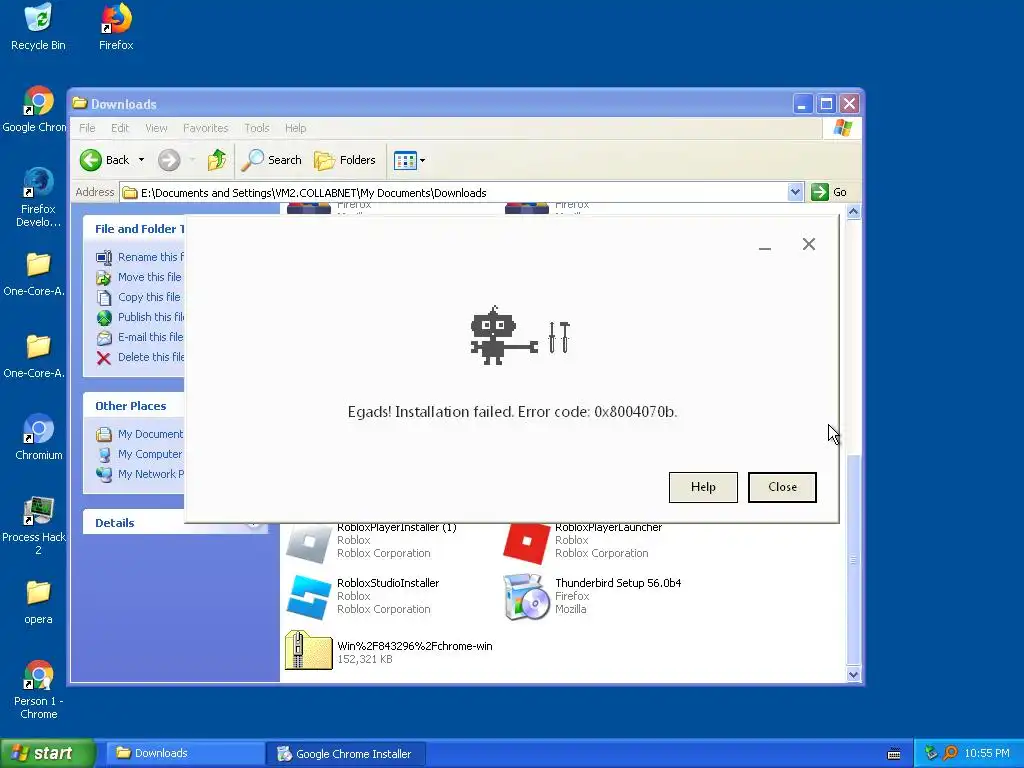Open the Favorites menu
Viewport: 1024px width, 768px height.
[206, 128]
